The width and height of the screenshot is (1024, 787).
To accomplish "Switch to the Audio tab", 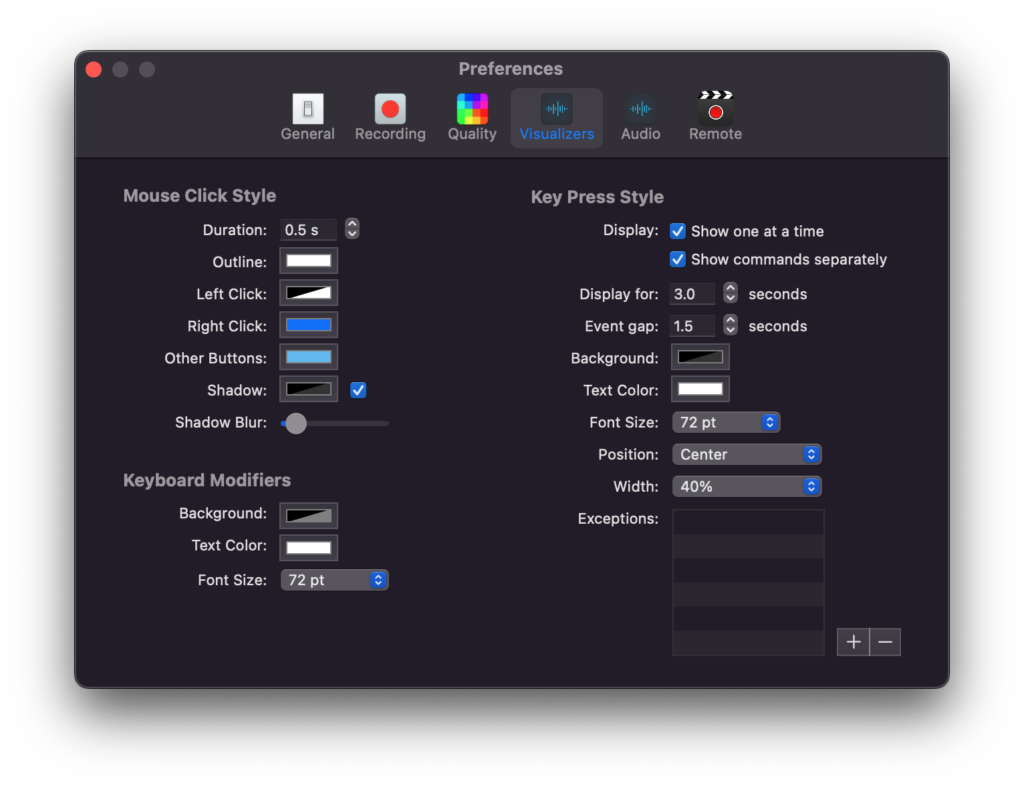I will coord(641,118).
